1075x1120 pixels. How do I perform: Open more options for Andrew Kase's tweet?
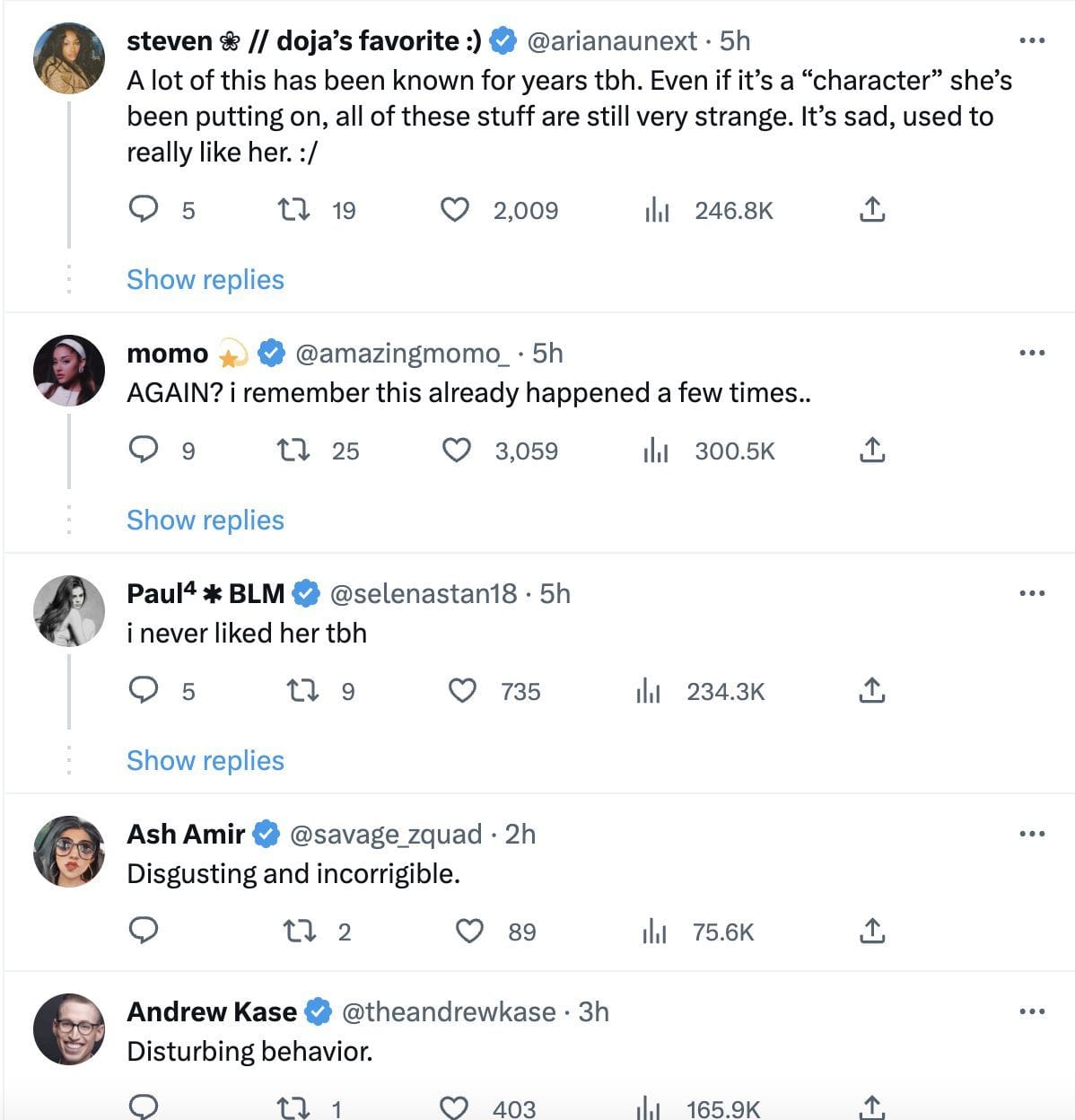pyautogui.click(x=1033, y=1011)
